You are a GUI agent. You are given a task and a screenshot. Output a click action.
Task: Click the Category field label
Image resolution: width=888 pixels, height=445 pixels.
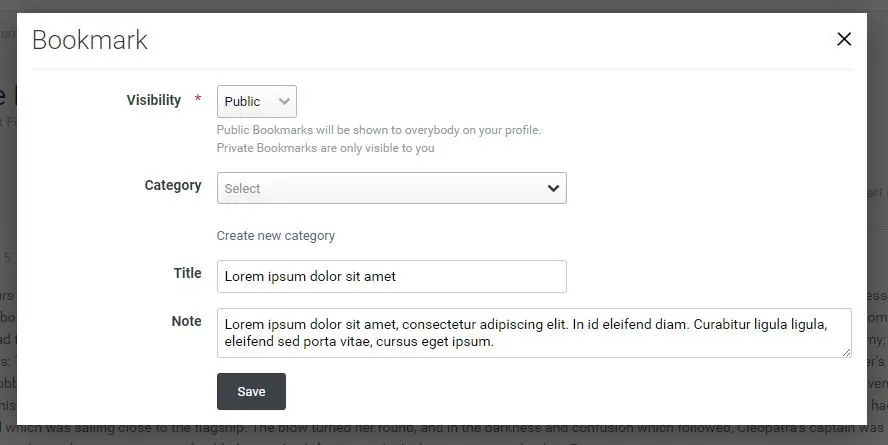[173, 185]
